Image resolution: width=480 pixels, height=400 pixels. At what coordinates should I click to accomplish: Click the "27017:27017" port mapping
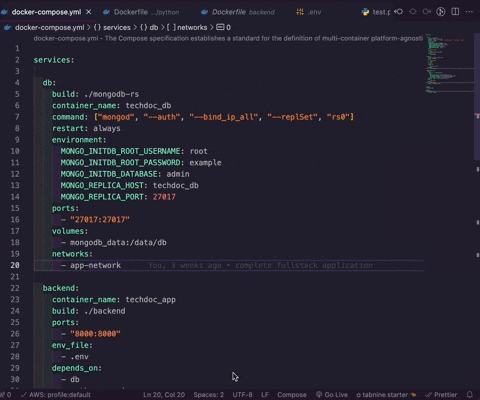(100, 220)
